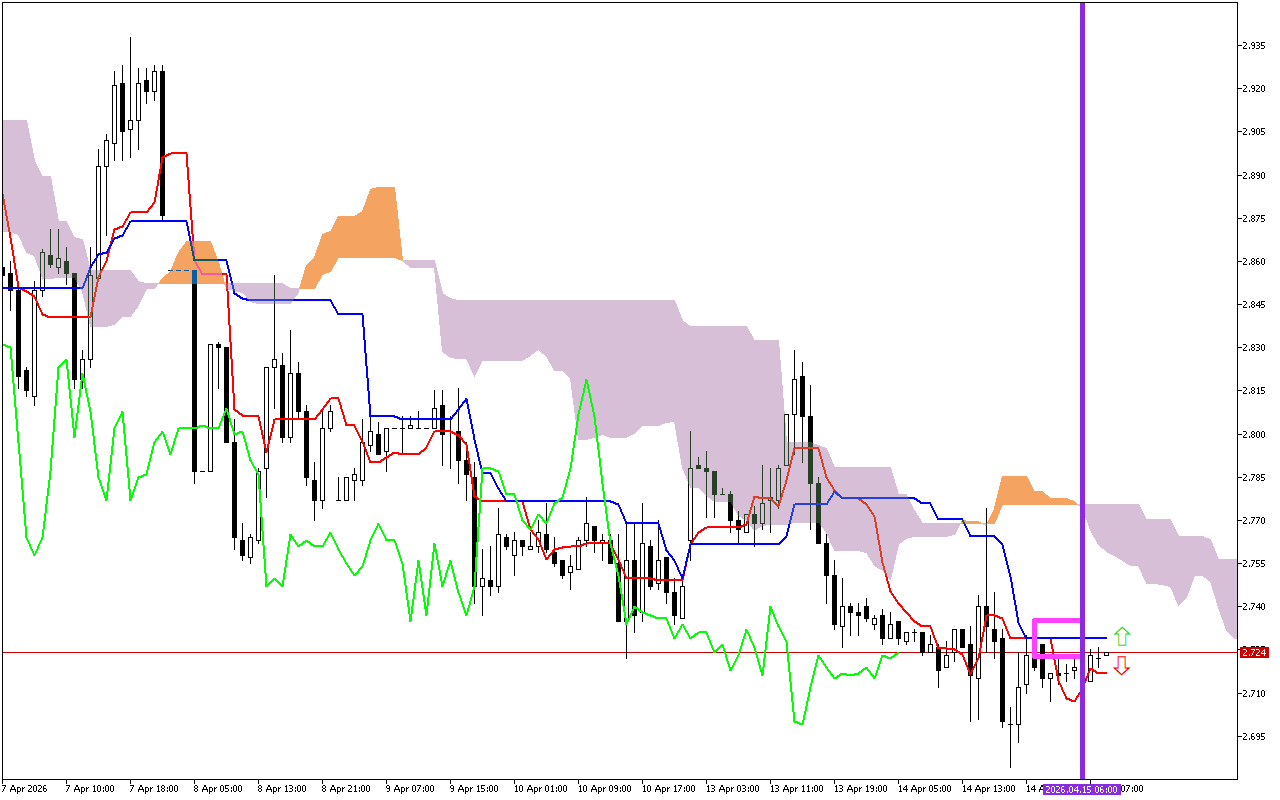
Task: Click the red 2.724 price tag
Action: pos(1253,652)
